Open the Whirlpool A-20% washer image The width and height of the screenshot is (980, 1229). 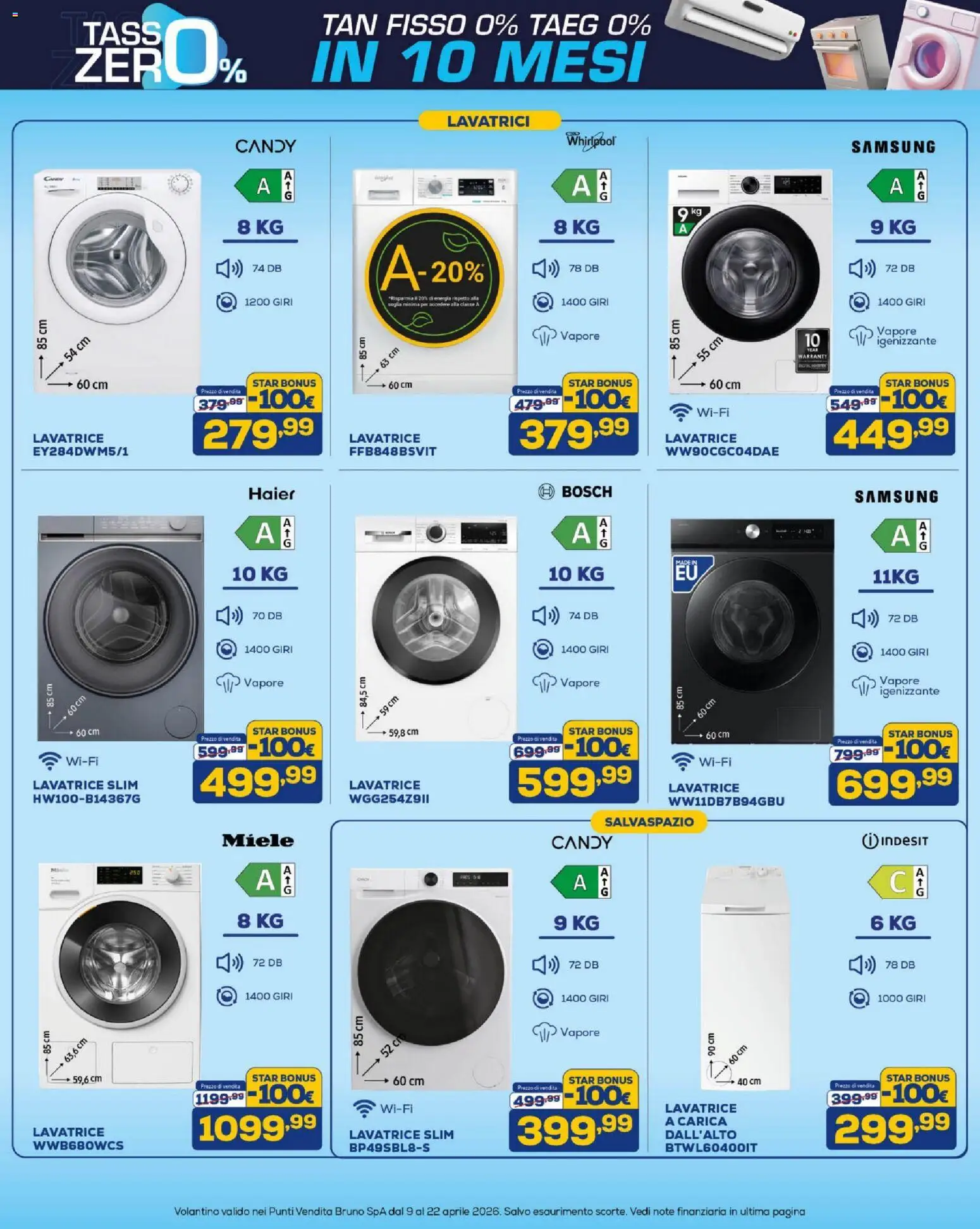click(434, 281)
